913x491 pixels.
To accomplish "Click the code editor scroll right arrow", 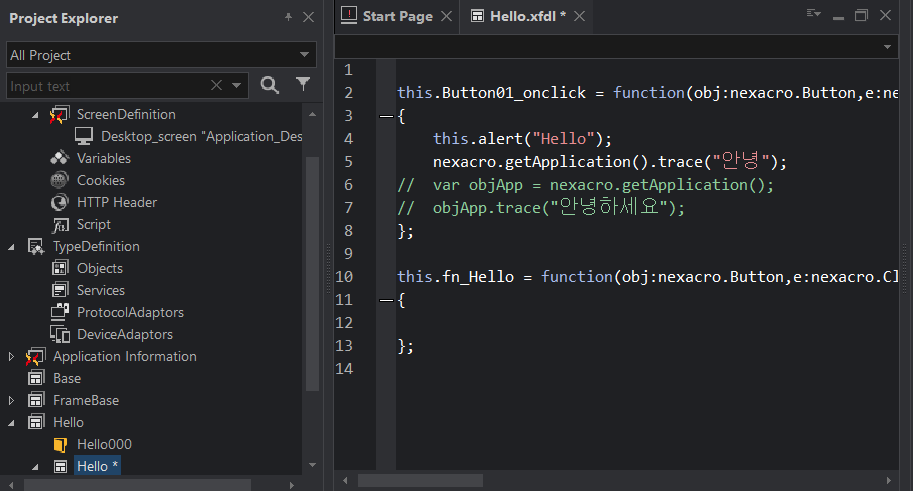I will pos(889,481).
